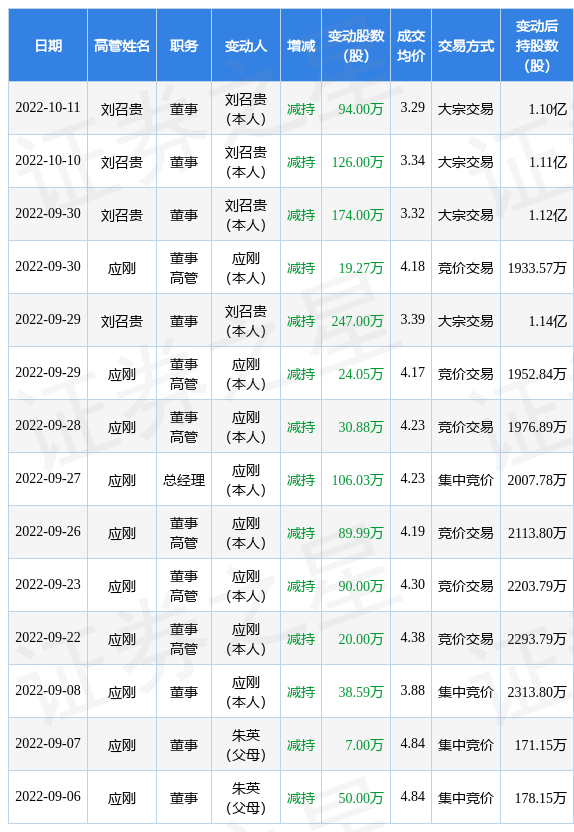
Task: Select the 4.38 average price cell
Action: (x=413, y=637)
